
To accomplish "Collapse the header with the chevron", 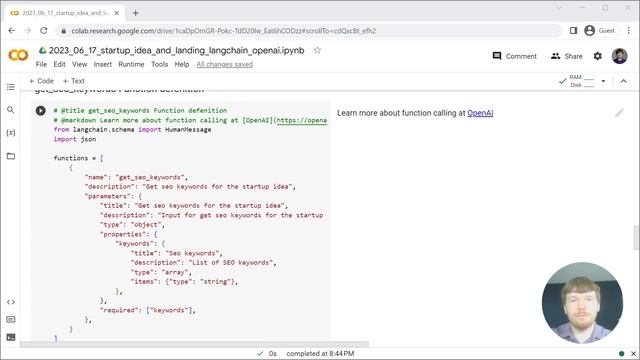I will 624,81.
